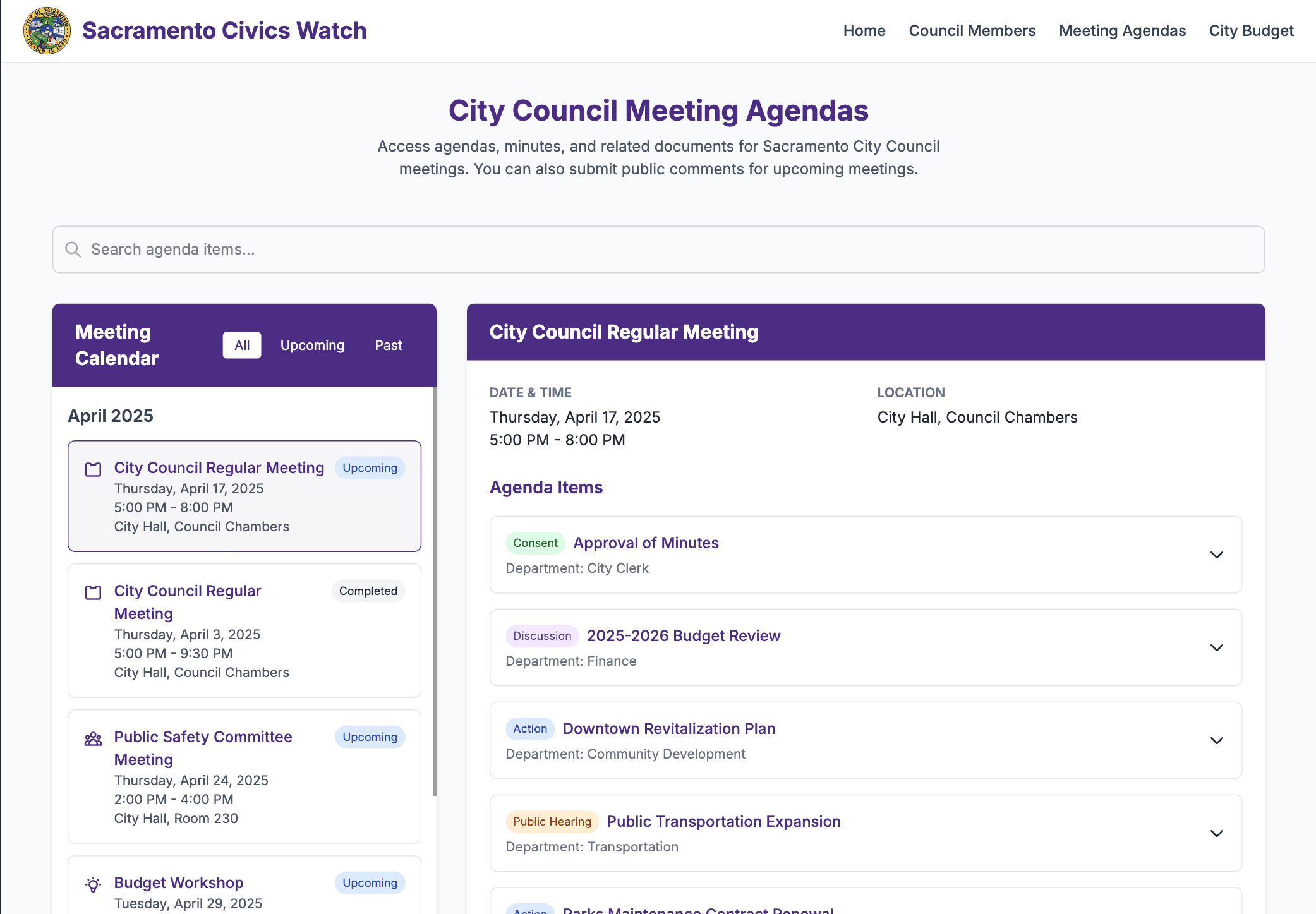Focus the Search agenda items field
Screen dimensions: 1316x914
tap(658, 250)
